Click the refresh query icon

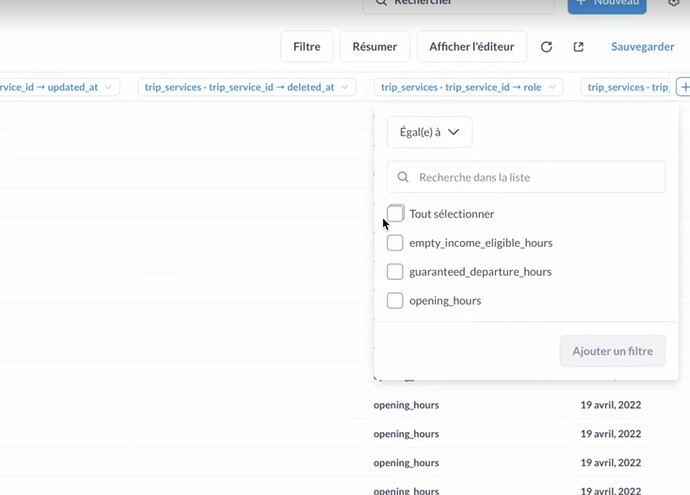(546, 47)
